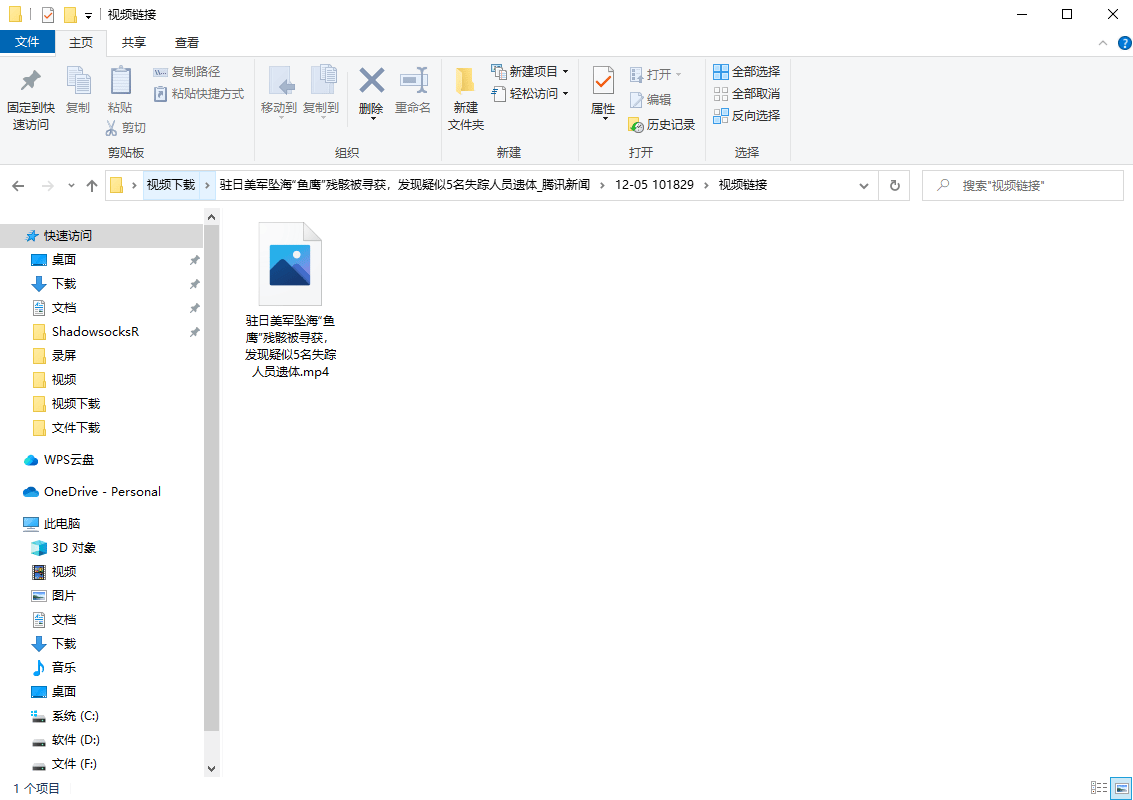Create a New folder (新建文件夹)

tap(465, 99)
